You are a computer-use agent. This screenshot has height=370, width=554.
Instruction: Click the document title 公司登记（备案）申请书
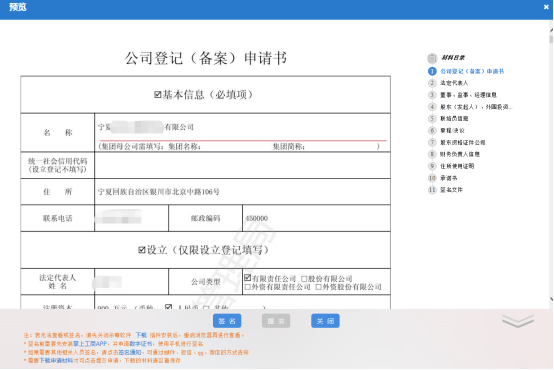[x=206, y=58]
